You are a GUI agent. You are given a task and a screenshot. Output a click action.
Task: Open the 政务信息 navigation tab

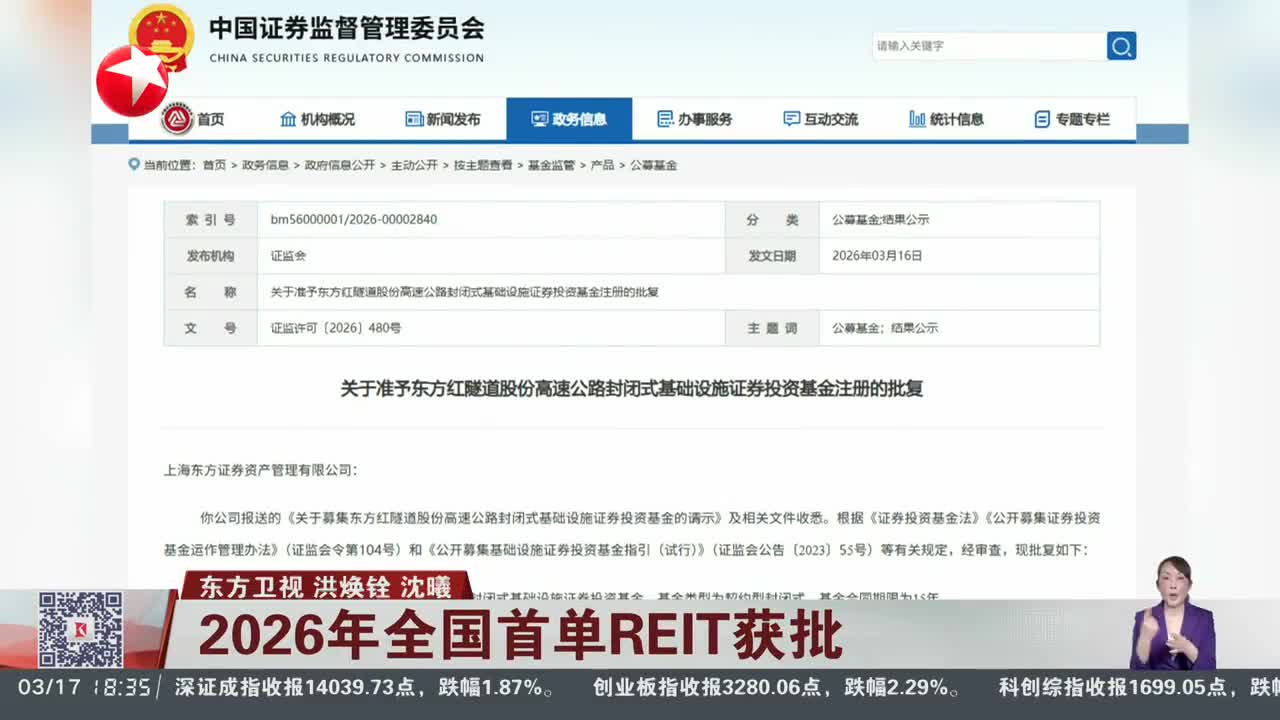[569, 119]
